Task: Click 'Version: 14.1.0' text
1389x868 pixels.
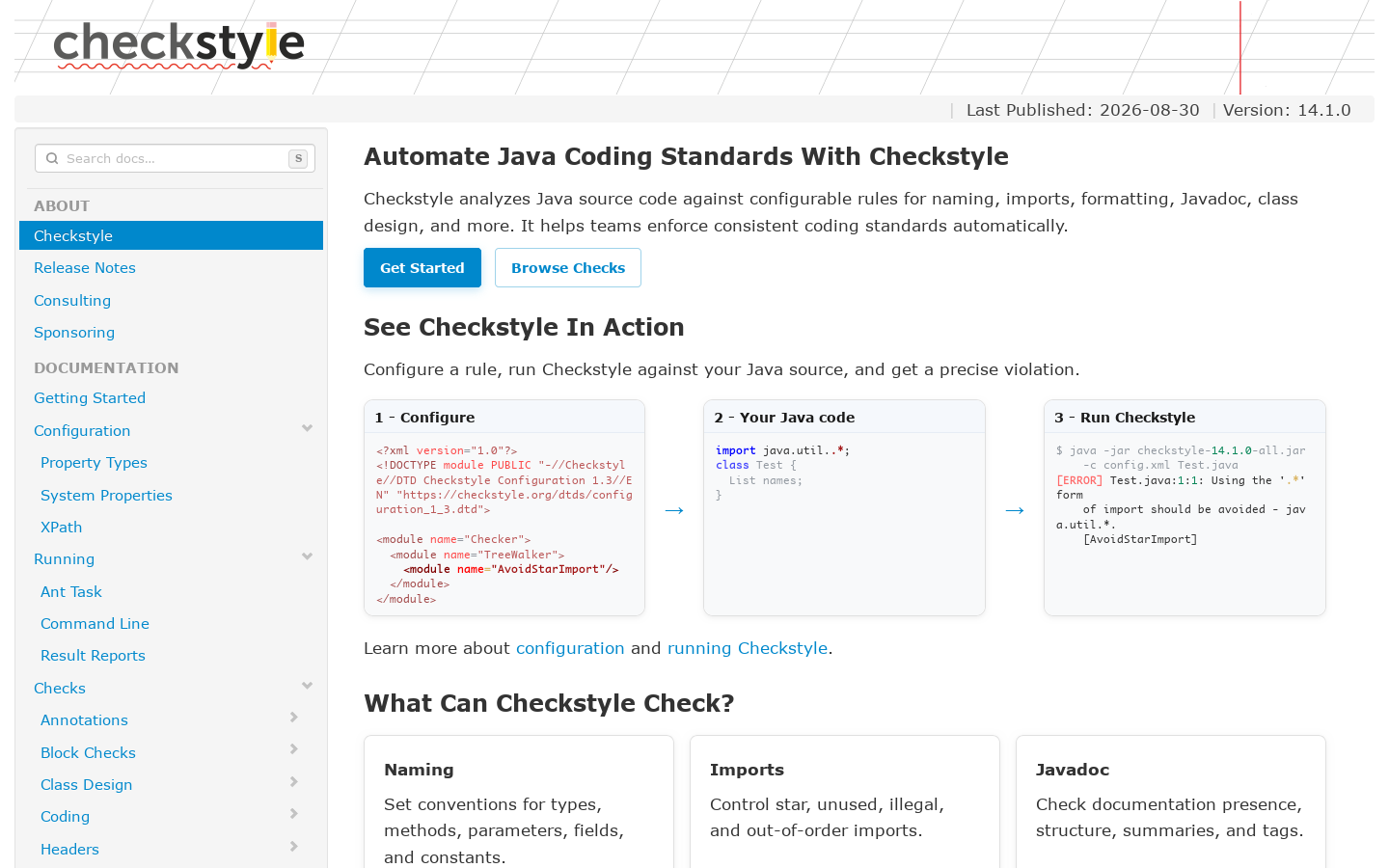Action: pyautogui.click(x=1287, y=110)
